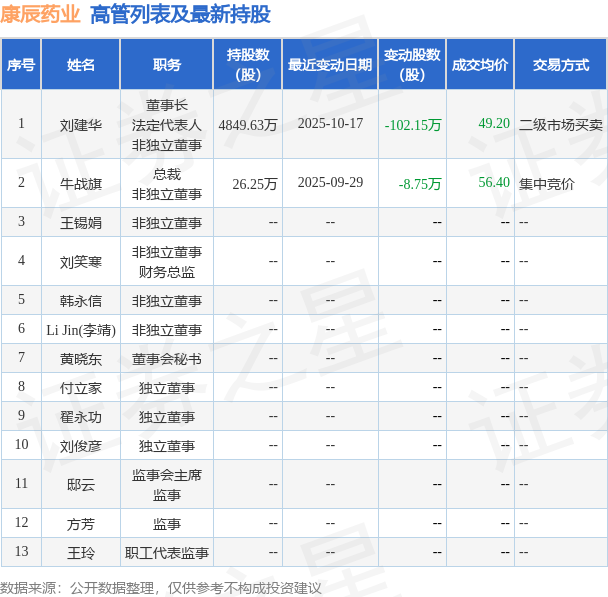Select the name 韩永信
Viewport: 608px width, 597px height.
81,301
